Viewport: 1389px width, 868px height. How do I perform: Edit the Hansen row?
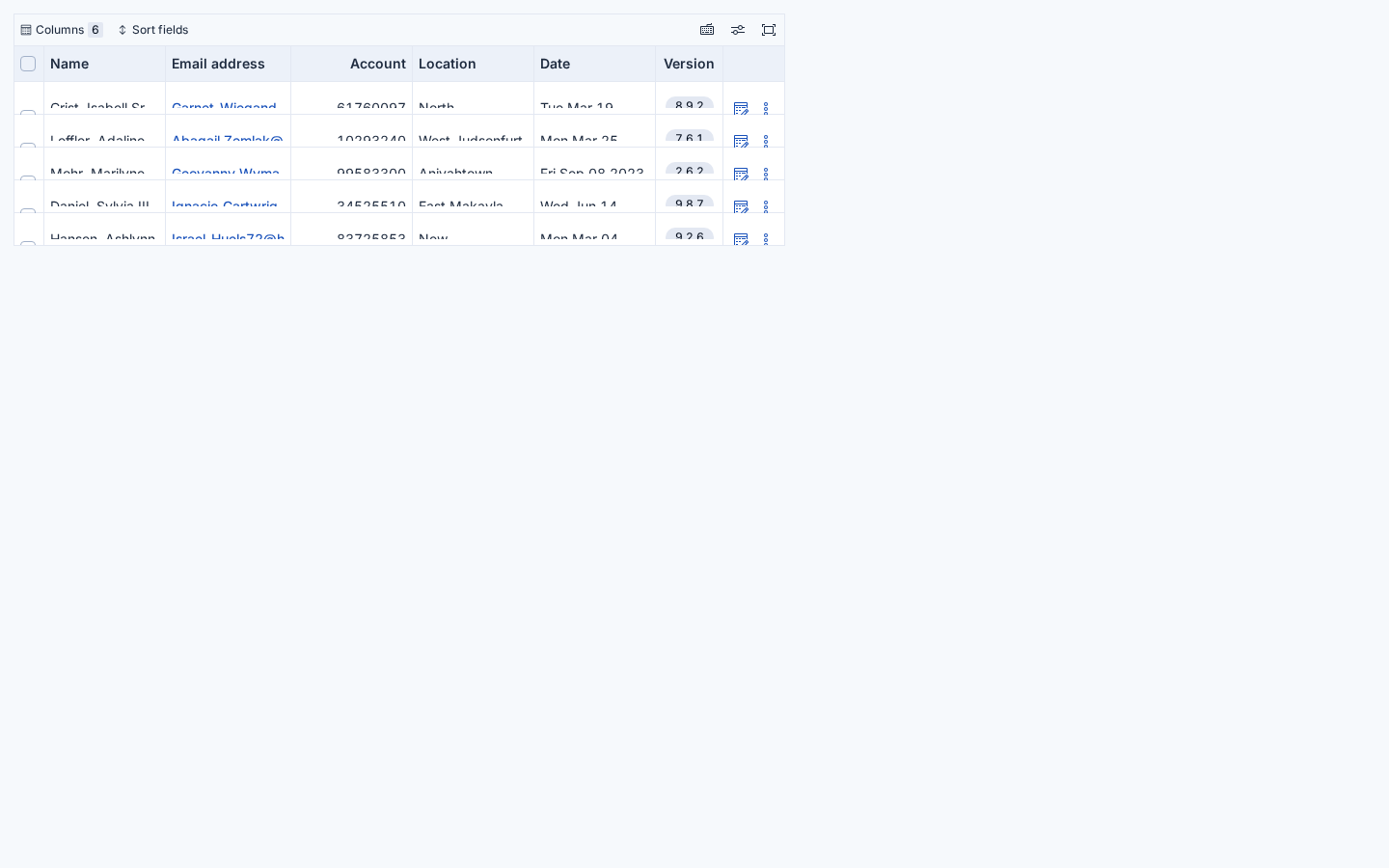[741, 238]
